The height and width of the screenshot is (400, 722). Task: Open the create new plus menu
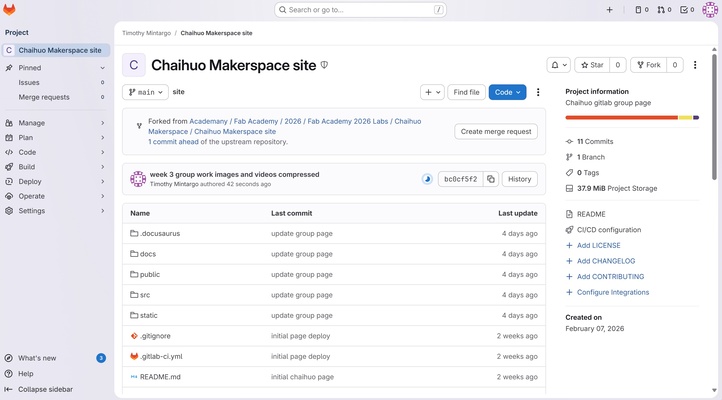[610, 10]
